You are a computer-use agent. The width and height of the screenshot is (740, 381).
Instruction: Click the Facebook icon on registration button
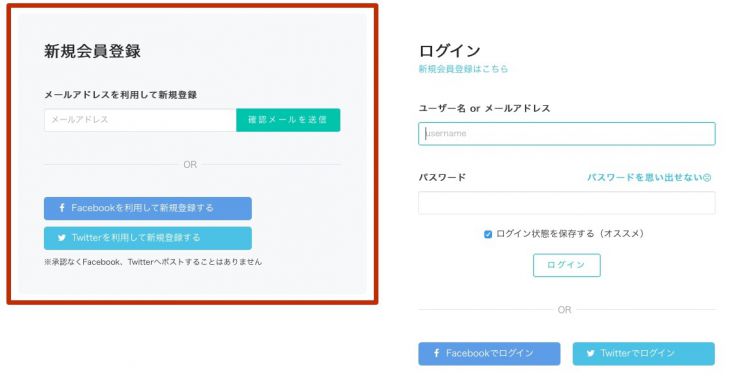(x=62, y=208)
